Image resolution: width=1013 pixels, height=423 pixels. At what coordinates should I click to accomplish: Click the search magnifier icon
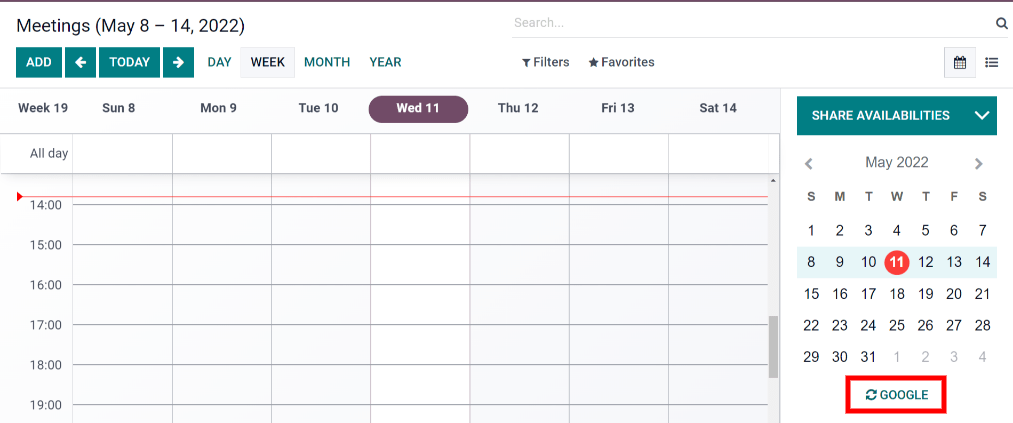pyautogui.click(x=1001, y=23)
